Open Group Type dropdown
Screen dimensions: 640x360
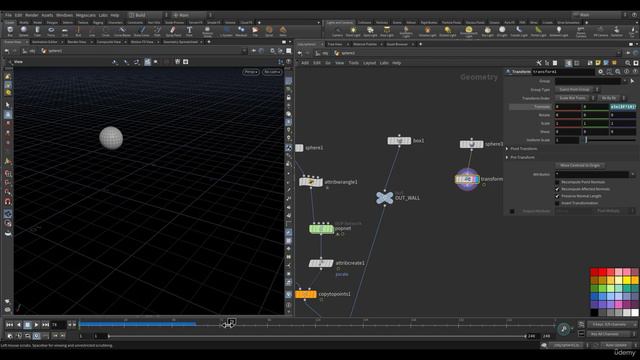click(x=577, y=89)
